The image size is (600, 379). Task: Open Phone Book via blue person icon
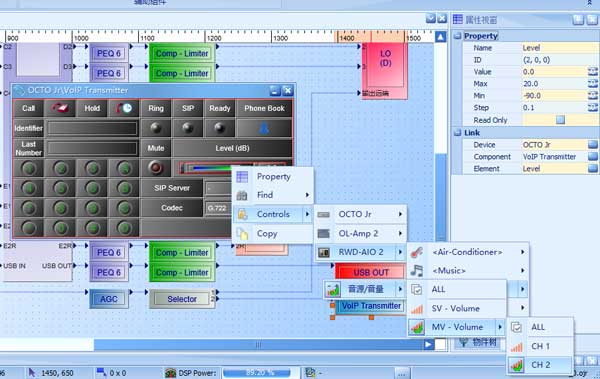264,128
